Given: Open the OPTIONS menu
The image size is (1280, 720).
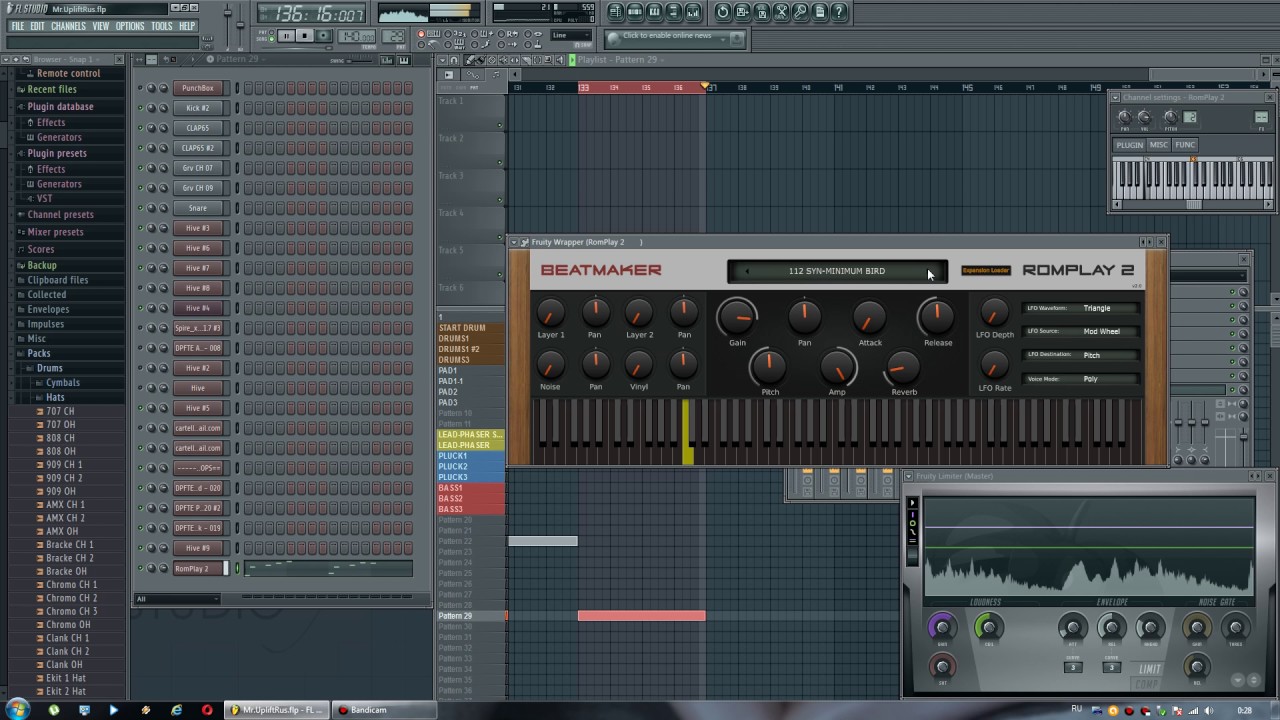Looking at the screenshot, I should point(130,26).
